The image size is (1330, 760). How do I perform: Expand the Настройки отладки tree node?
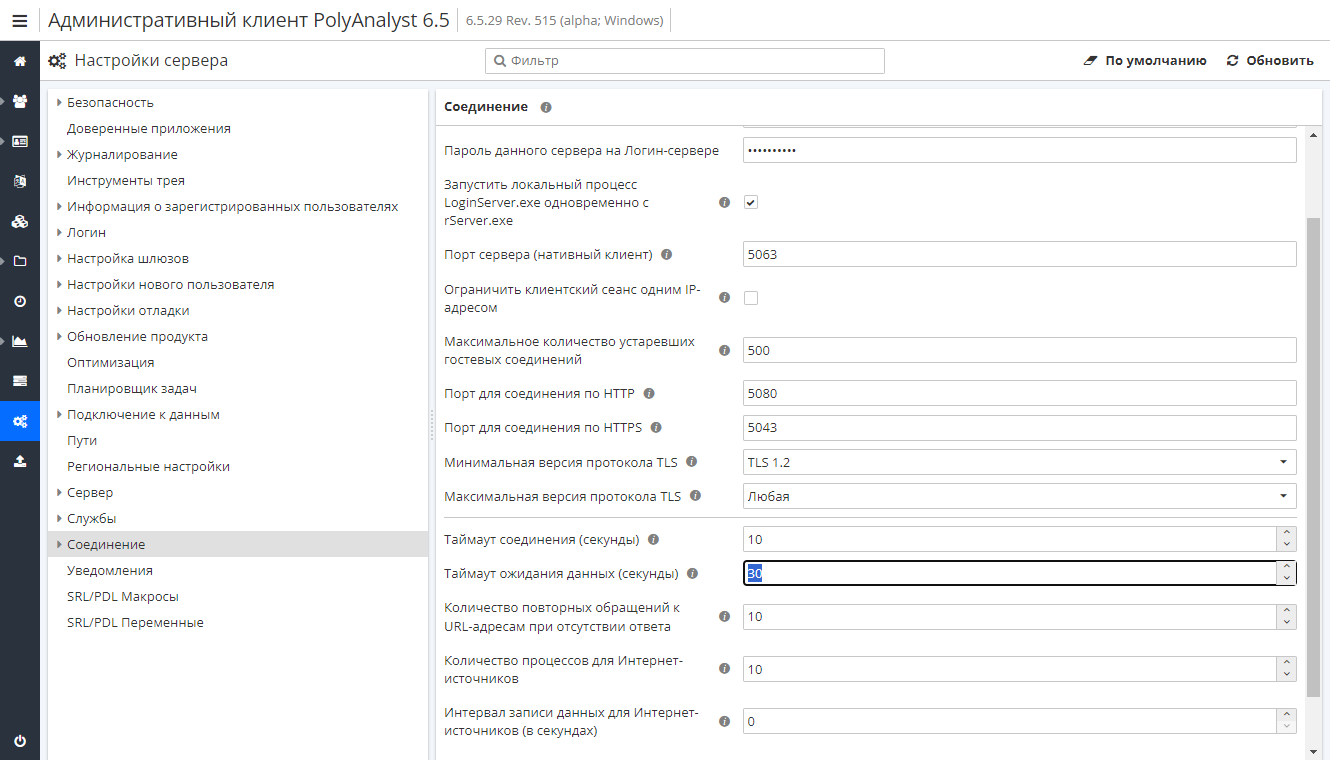(59, 310)
